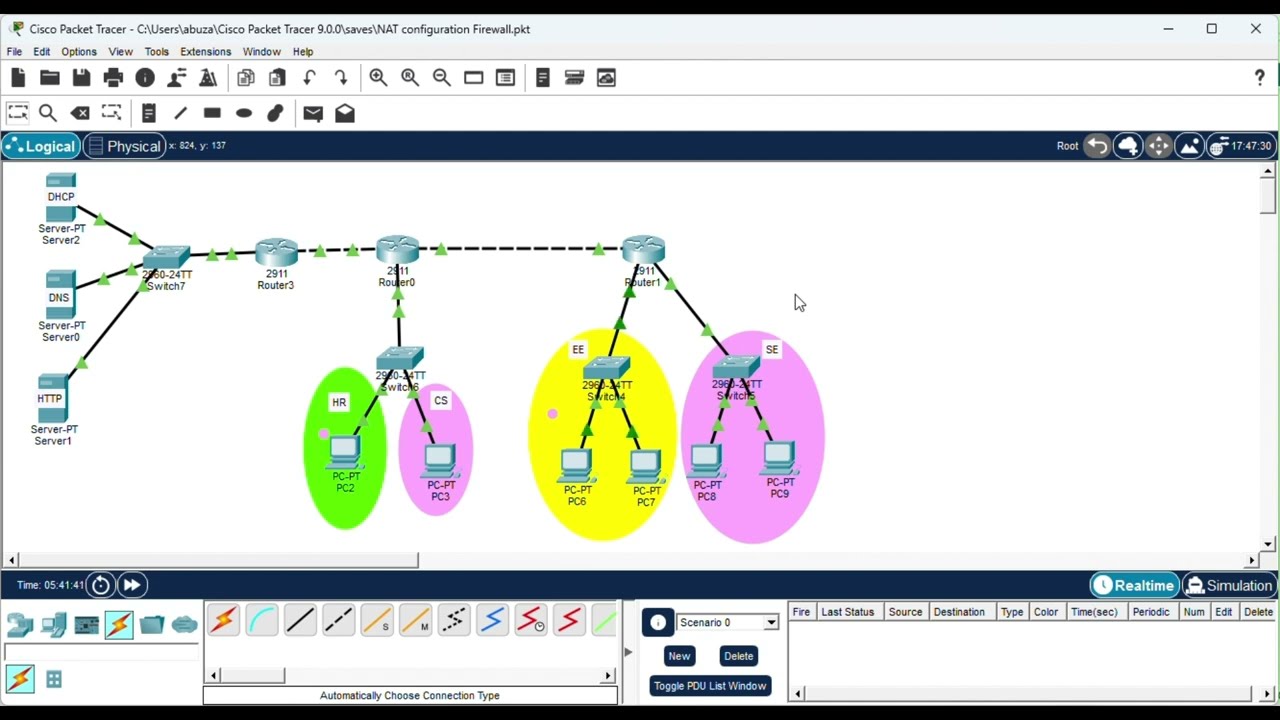Copy selection using toolbar copy icon

click(x=246, y=78)
